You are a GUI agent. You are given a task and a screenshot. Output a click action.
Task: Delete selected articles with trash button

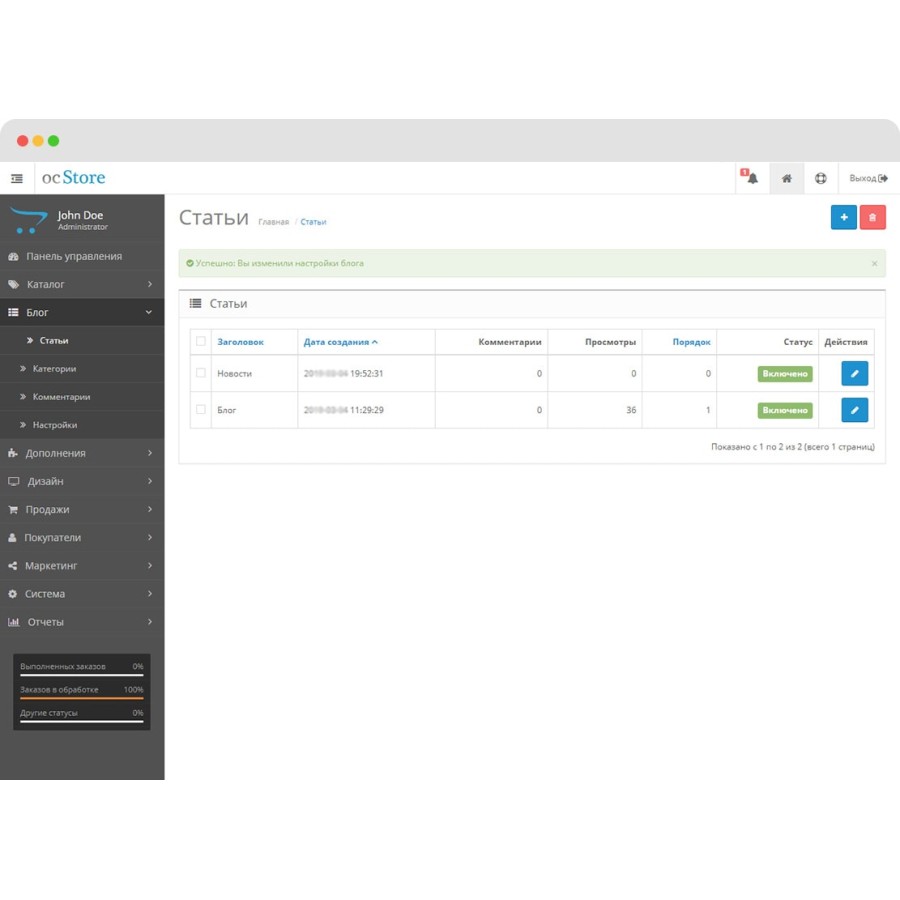872,217
